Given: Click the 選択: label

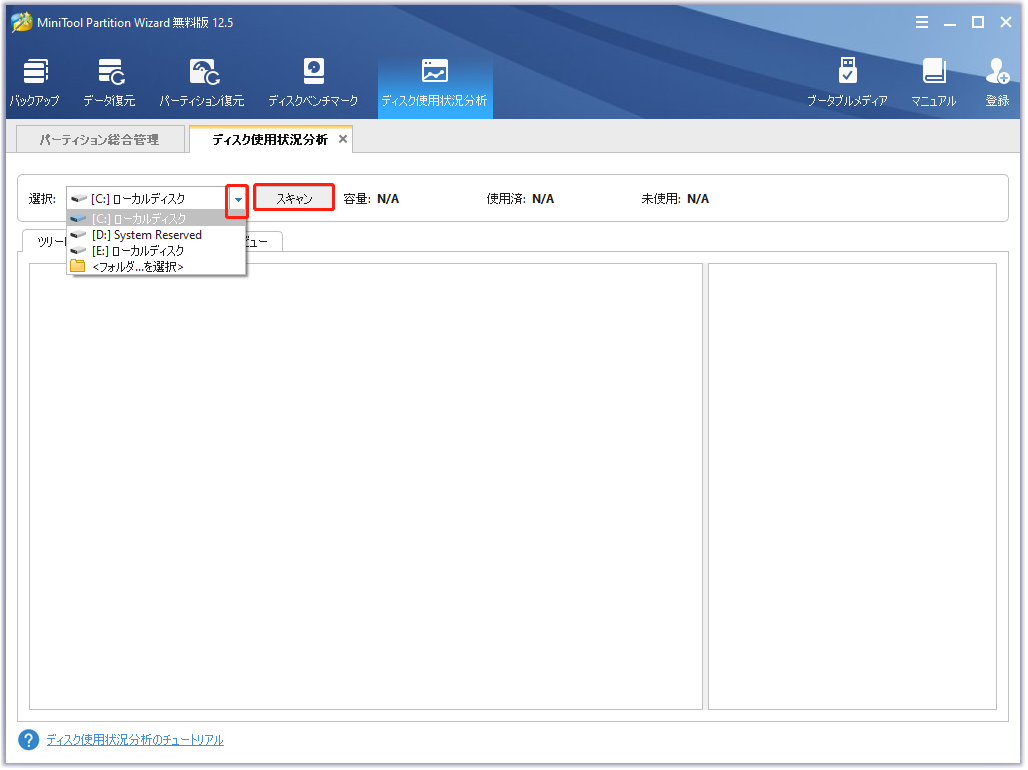Looking at the screenshot, I should (43, 199).
